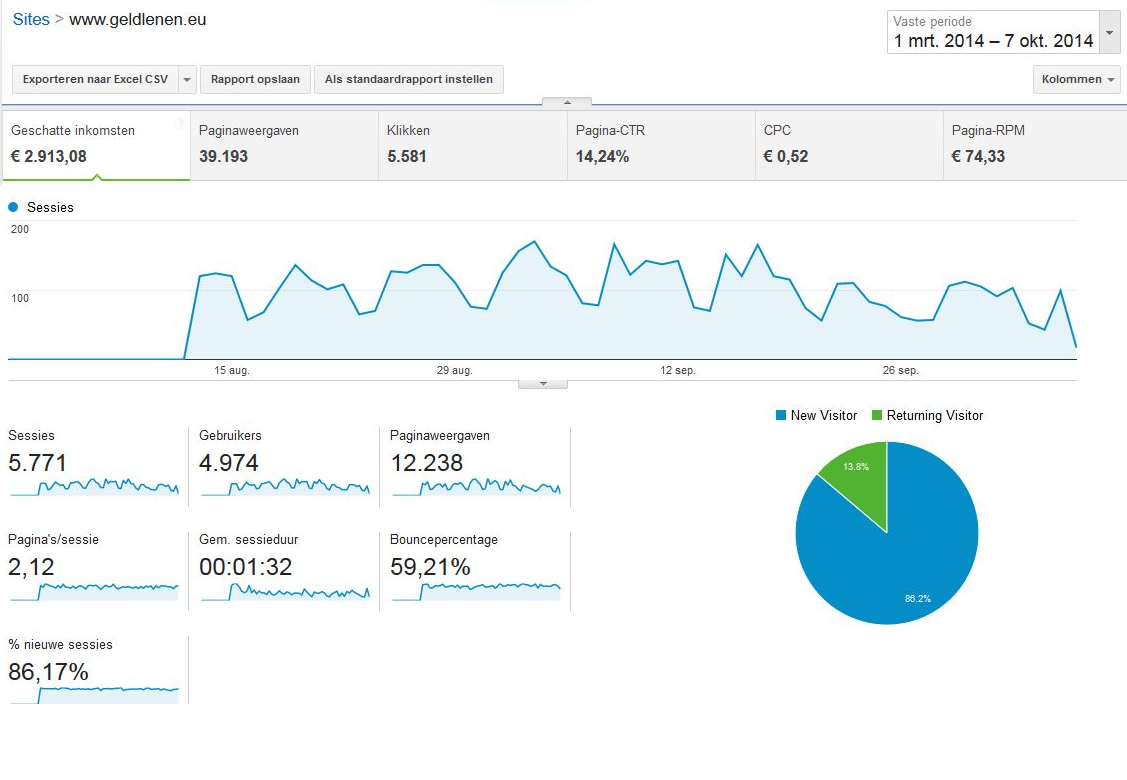This screenshot has width=1127, height=780.
Task: Click the help question mark on Geschatte inkomsten
Action: pyautogui.click(x=180, y=123)
